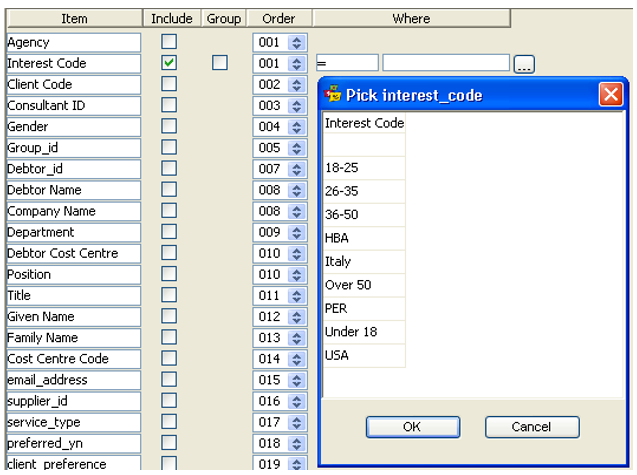This screenshot has width=637, height=475.
Task: Click the Order spinner for Group_id
Action: point(297,148)
